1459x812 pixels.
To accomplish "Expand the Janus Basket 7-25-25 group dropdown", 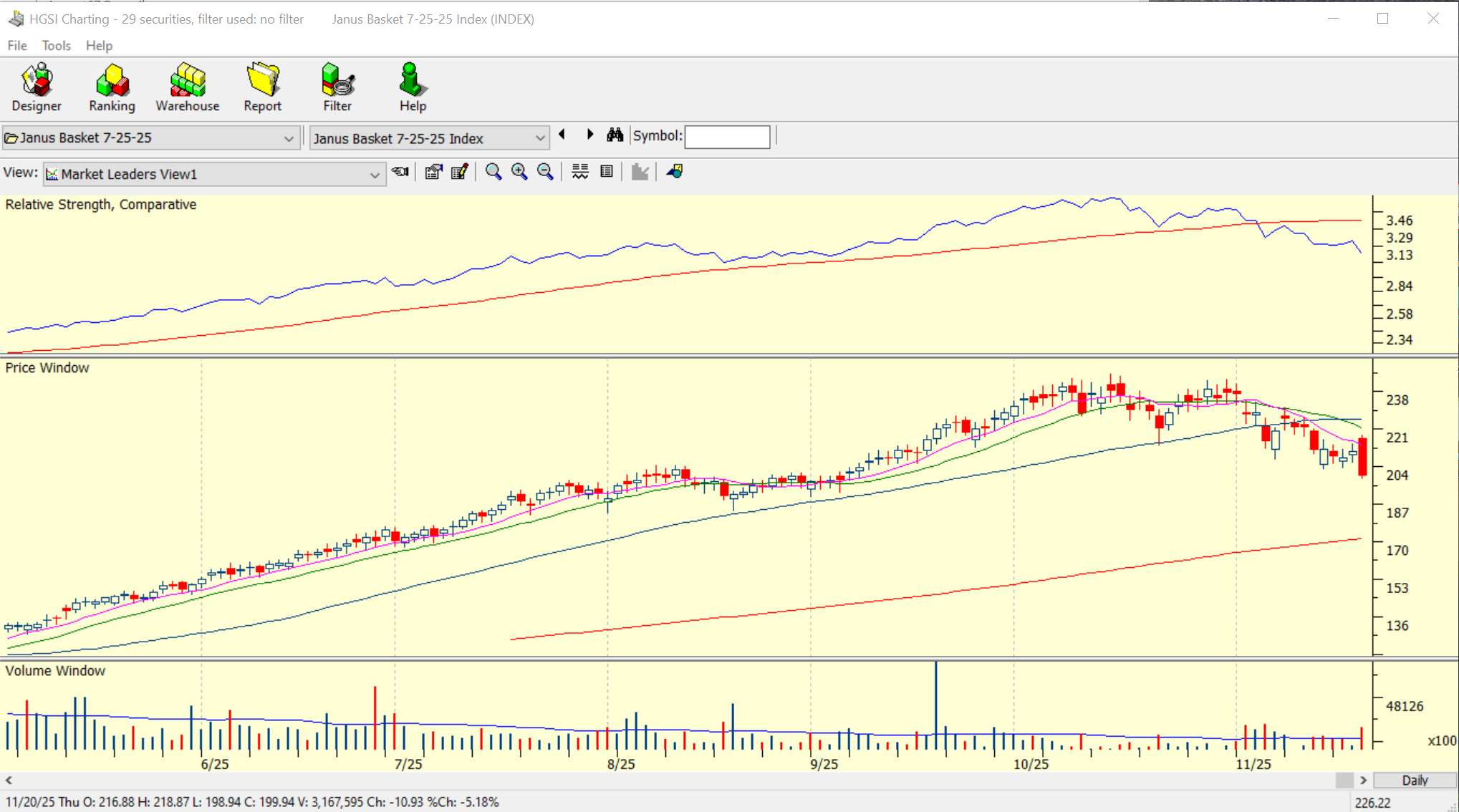I will (289, 138).
